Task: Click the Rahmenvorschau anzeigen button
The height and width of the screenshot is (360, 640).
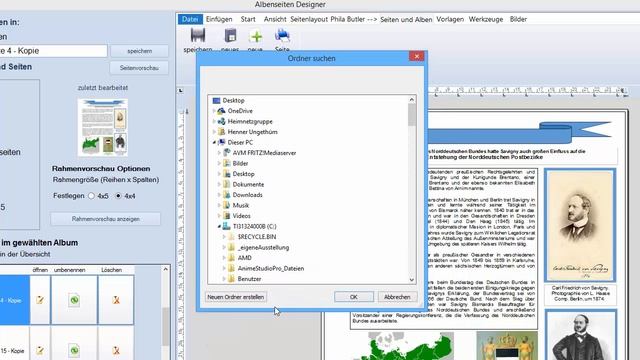Action: coord(106,219)
